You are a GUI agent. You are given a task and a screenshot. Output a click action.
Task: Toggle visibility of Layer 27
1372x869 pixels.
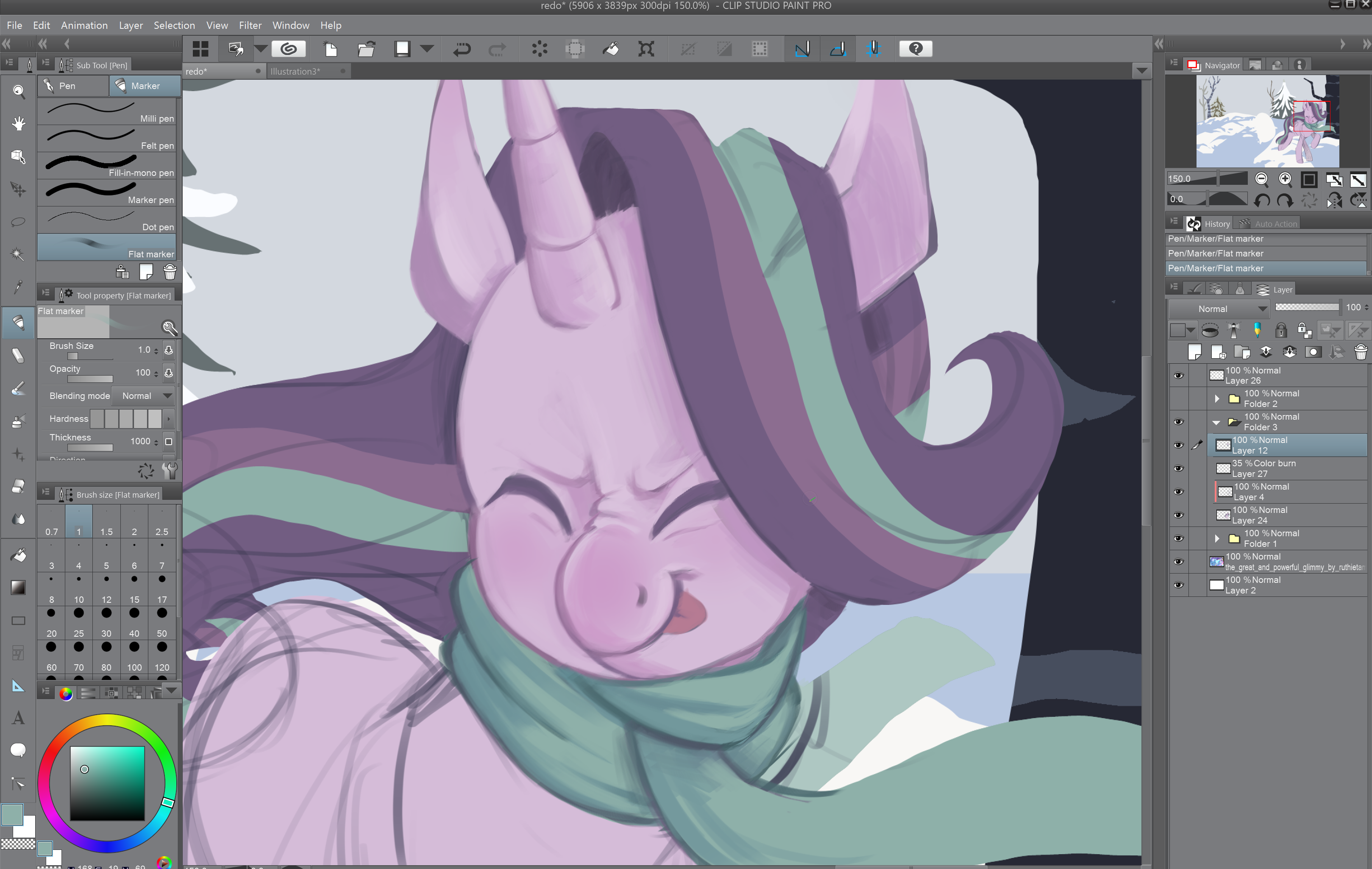pyautogui.click(x=1178, y=468)
